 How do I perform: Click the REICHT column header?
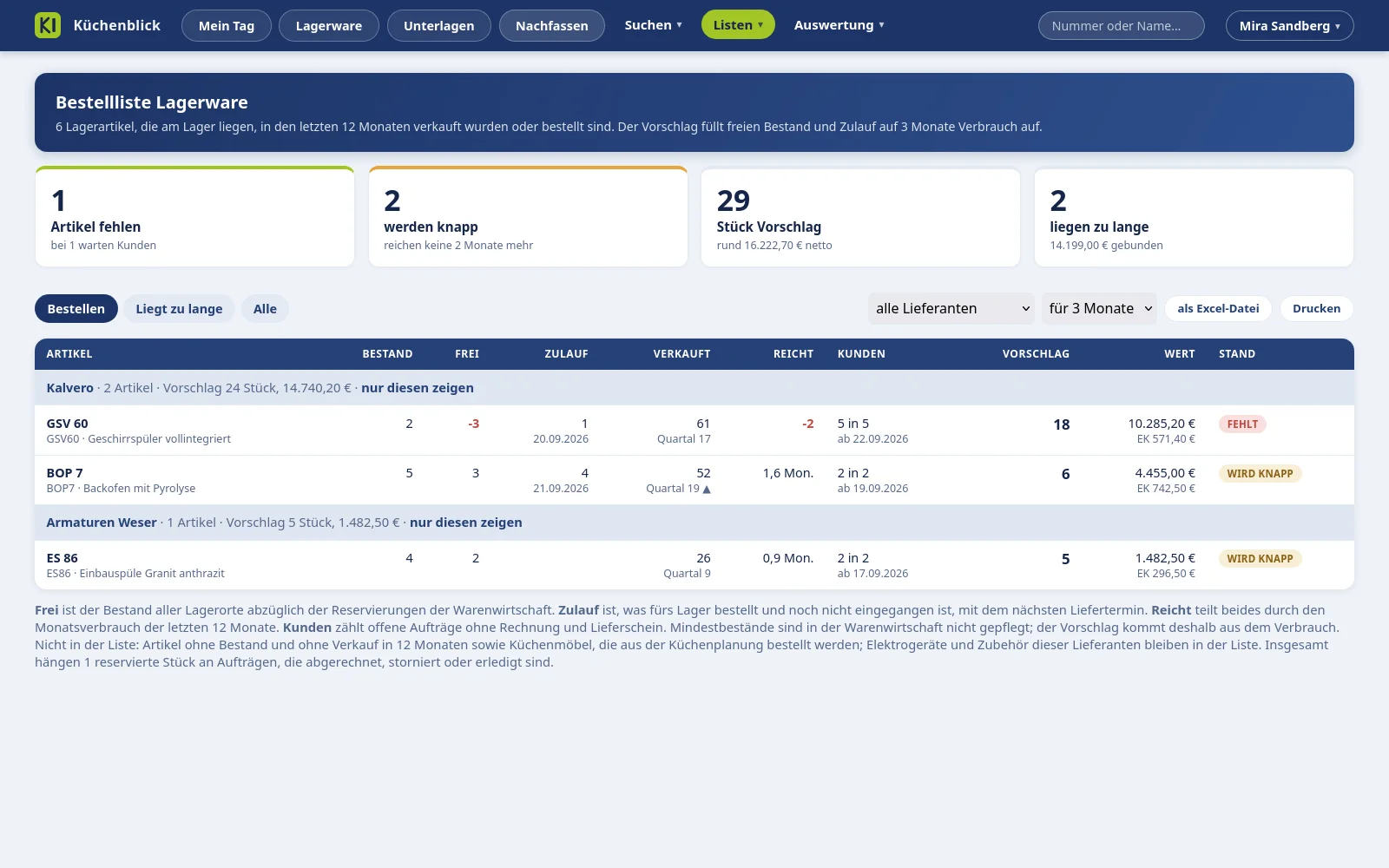pos(793,354)
